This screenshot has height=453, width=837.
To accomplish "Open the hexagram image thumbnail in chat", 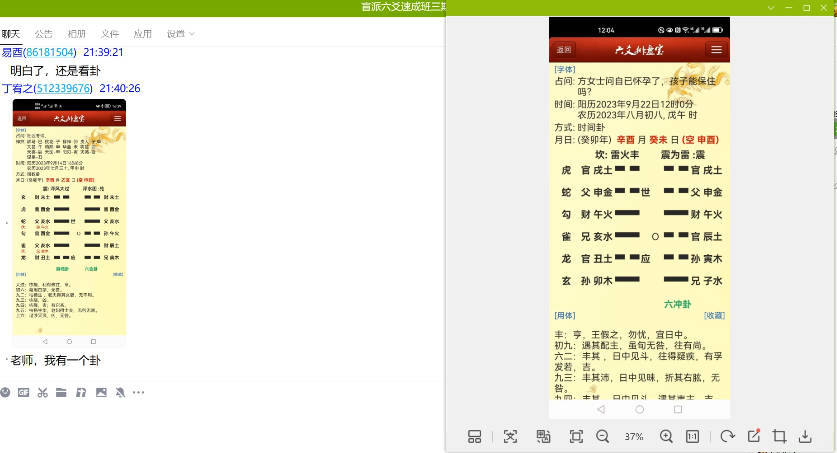I will 69,217.
